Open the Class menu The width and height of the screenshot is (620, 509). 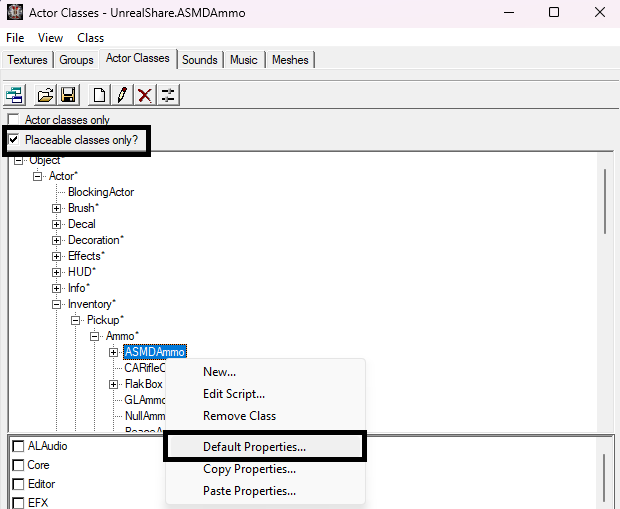pyautogui.click(x=91, y=38)
